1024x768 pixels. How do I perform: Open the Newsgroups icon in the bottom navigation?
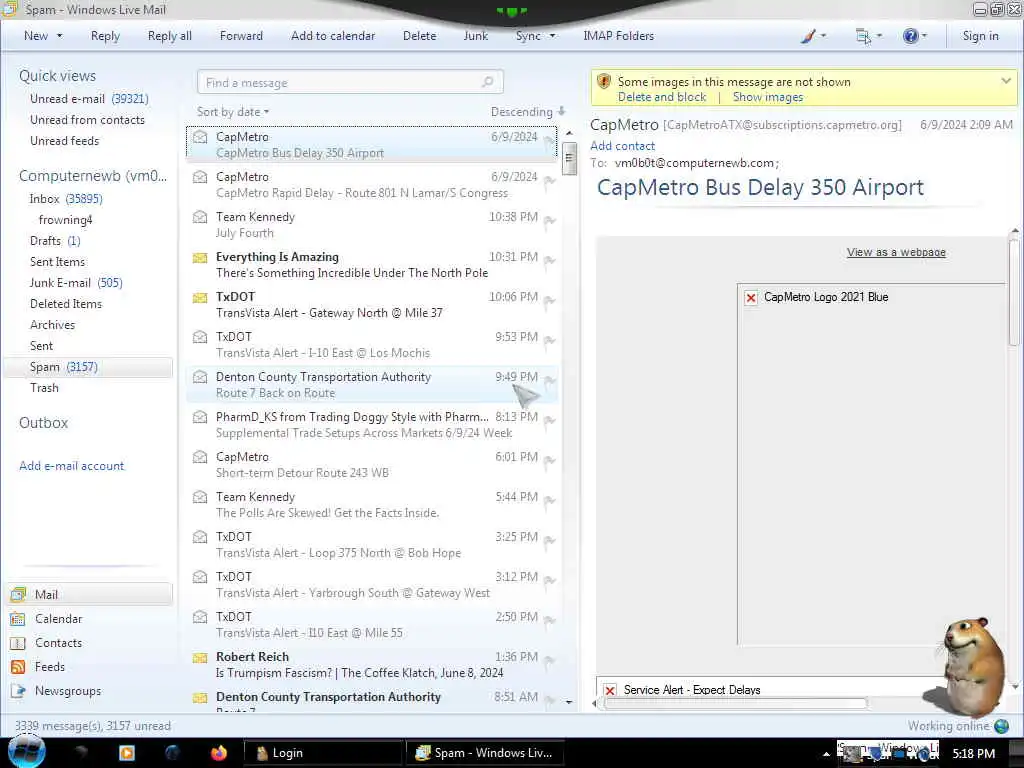point(18,691)
